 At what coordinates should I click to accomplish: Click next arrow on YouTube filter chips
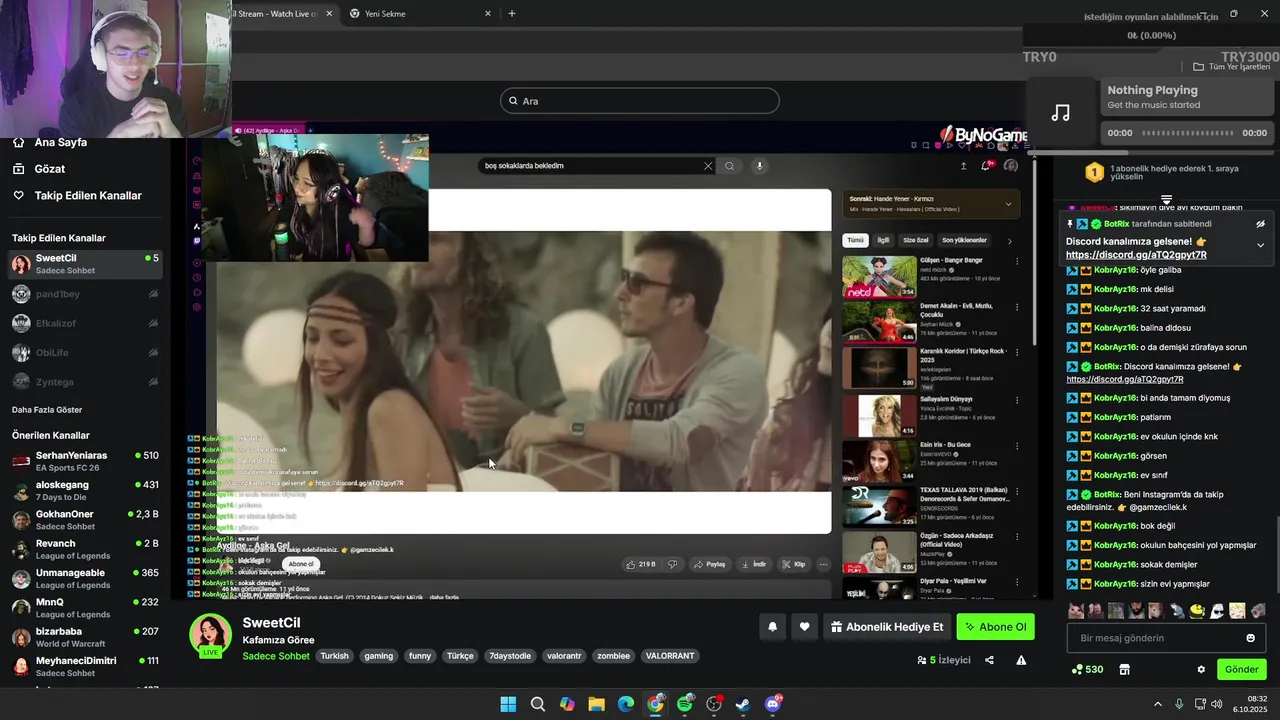click(x=1009, y=240)
